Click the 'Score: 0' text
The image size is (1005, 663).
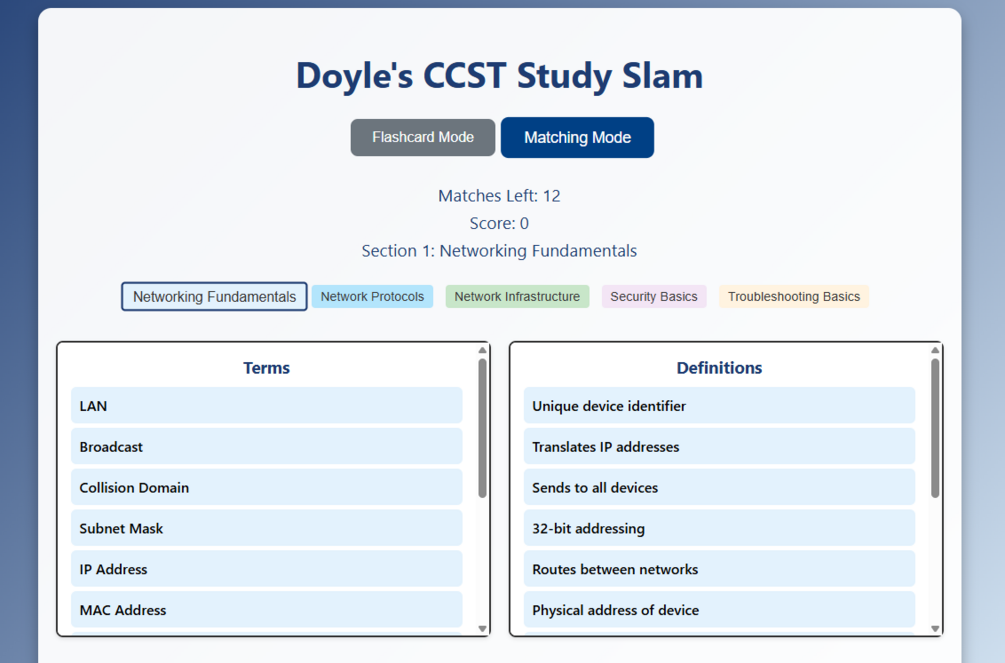[499, 223]
